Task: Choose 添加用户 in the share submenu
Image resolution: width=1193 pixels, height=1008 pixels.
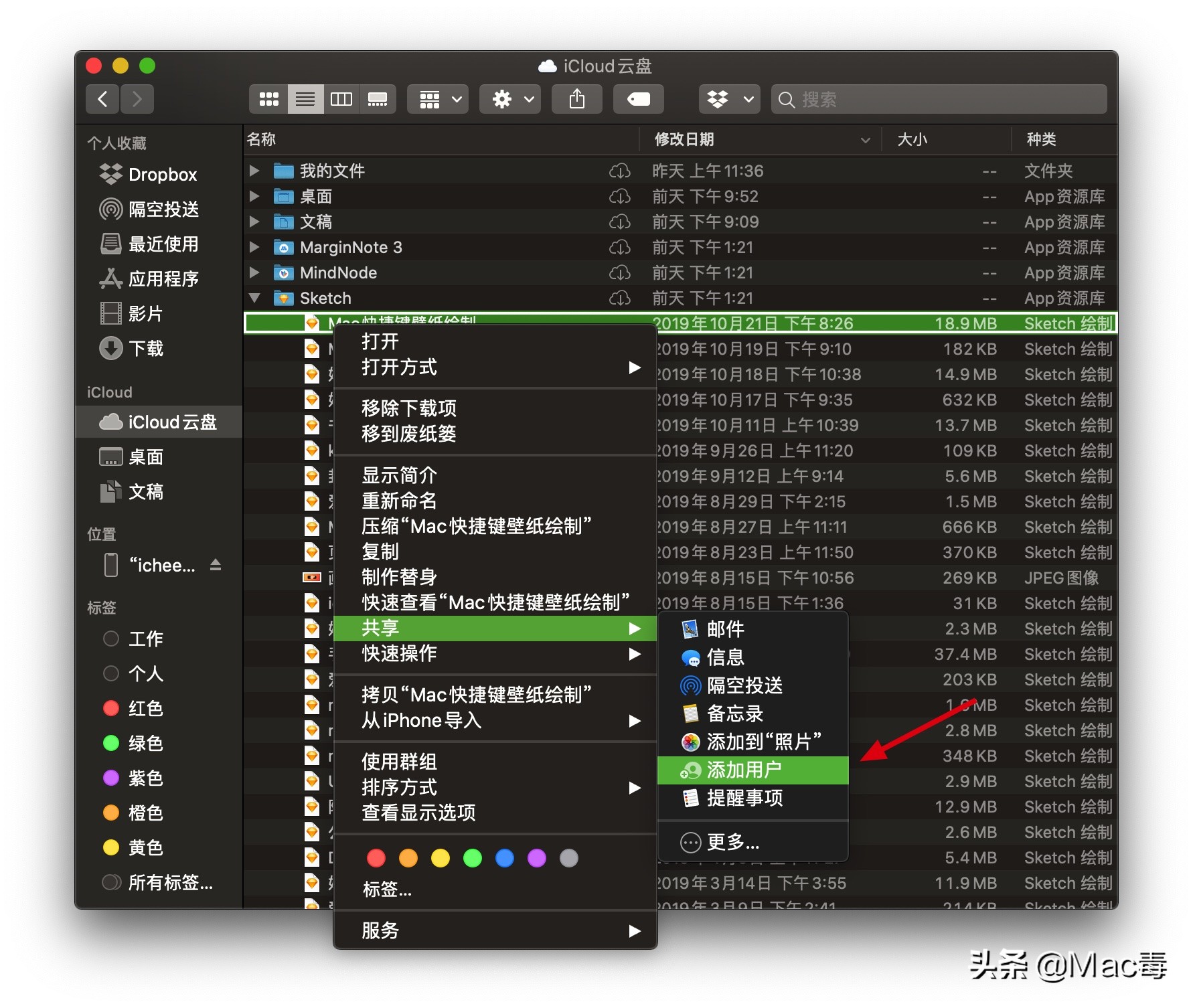Action: [743, 770]
